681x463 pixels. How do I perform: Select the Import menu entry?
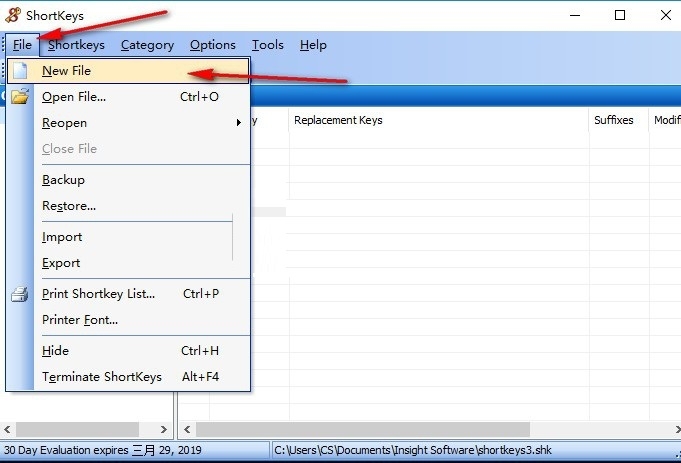click(128, 237)
